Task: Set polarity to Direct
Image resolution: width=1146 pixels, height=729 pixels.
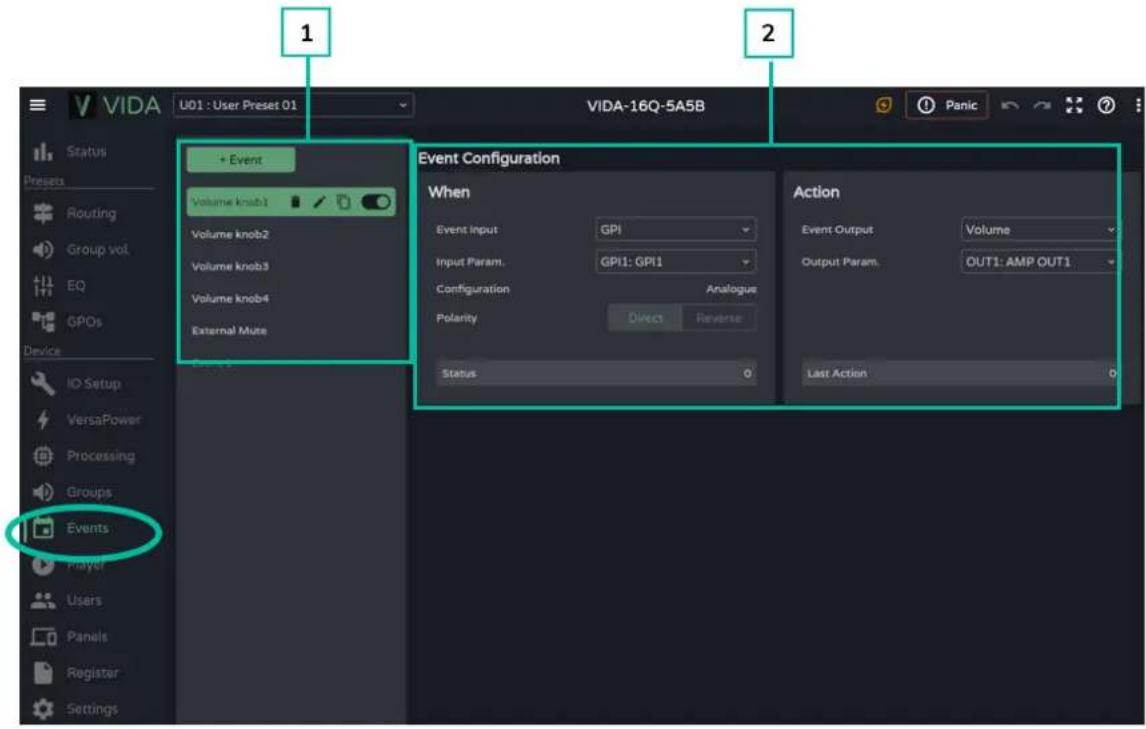Action: pos(645,318)
